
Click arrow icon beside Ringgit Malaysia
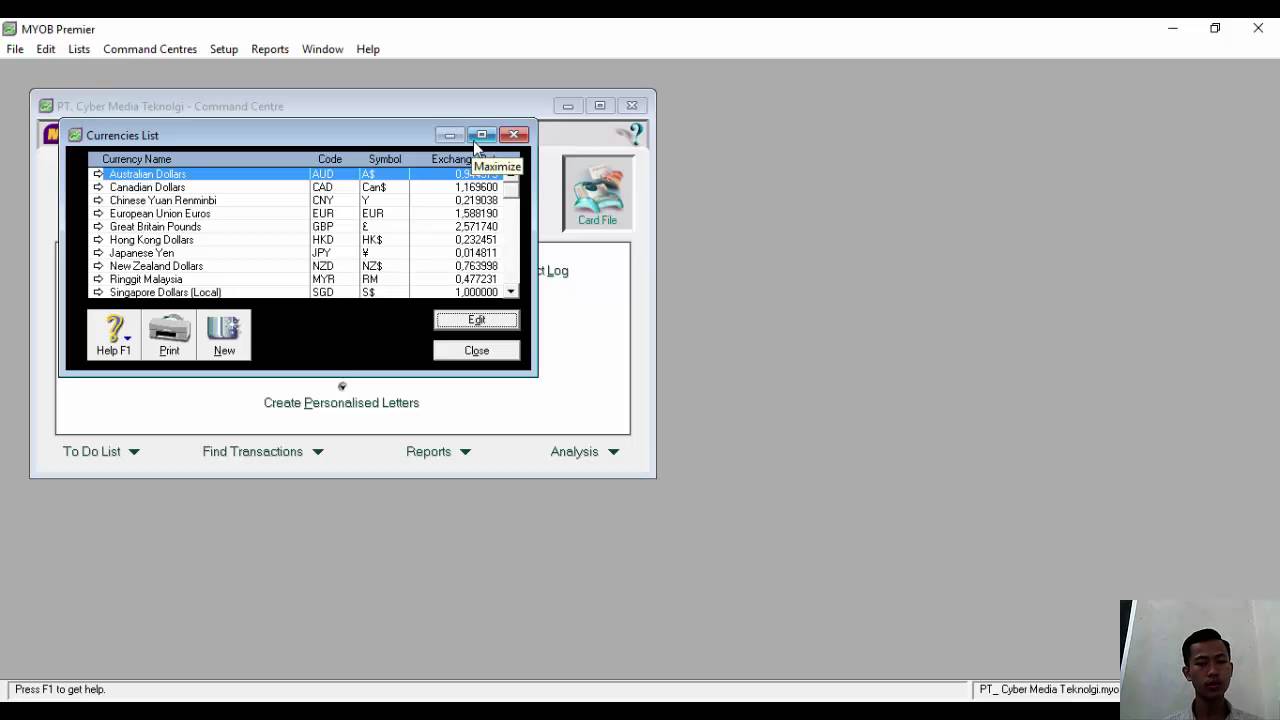98,279
